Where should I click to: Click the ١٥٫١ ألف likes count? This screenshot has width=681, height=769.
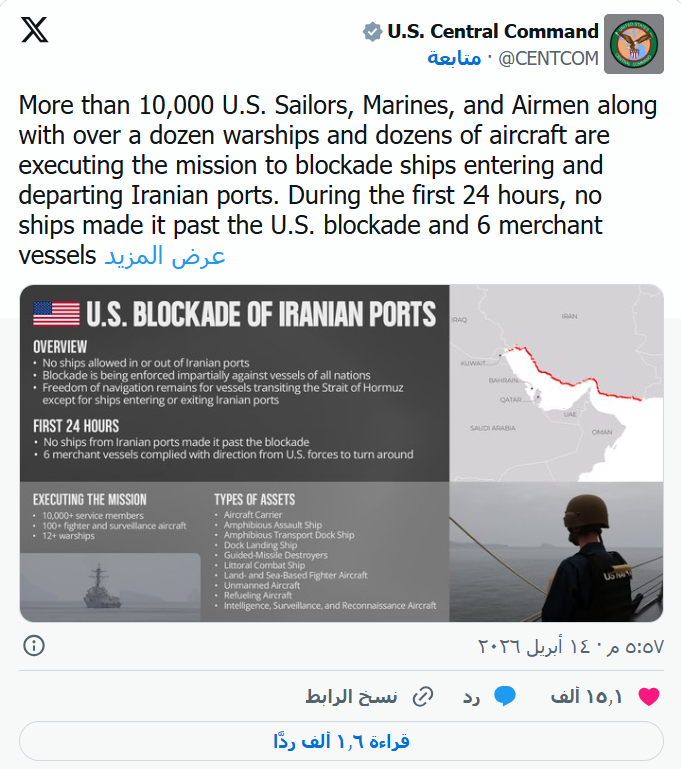587,697
